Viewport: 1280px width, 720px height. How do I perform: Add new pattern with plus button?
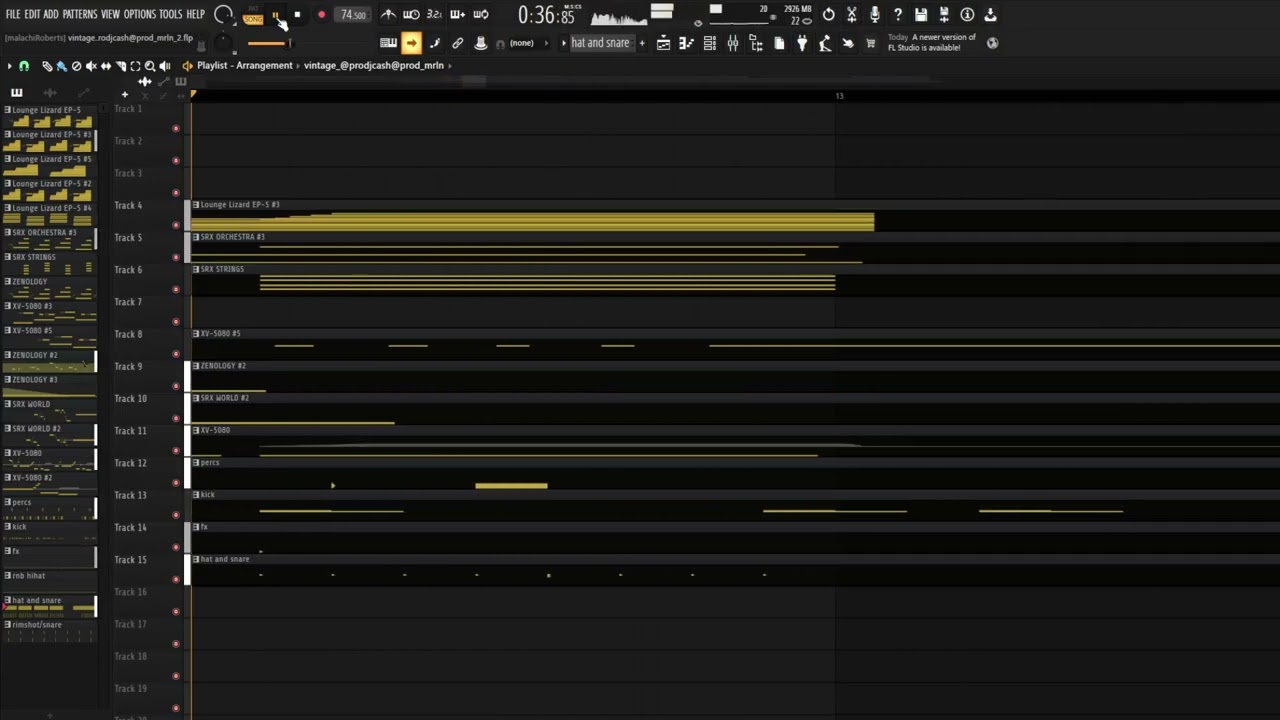tap(642, 43)
